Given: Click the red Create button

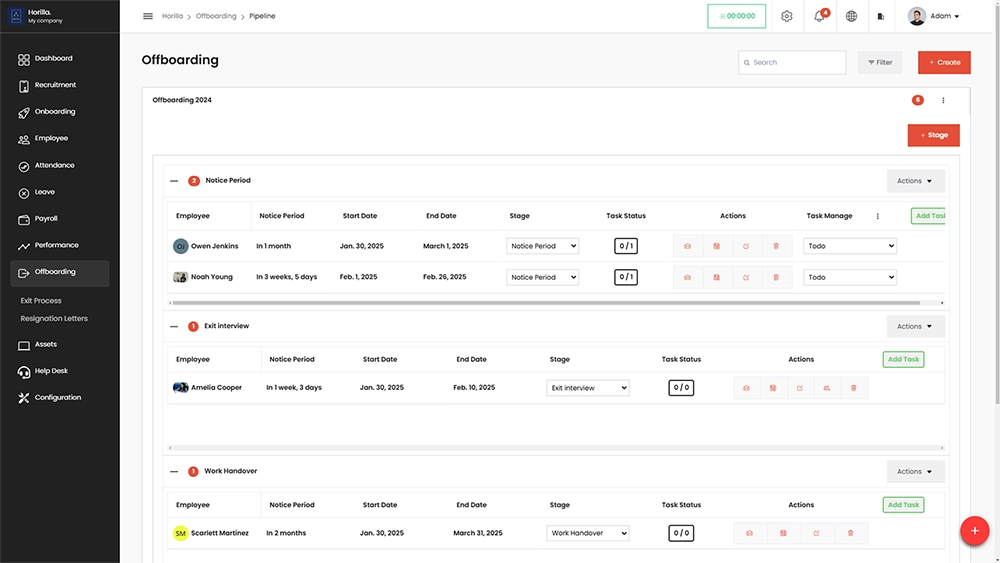Looking at the screenshot, I should [x=944, y=62].
